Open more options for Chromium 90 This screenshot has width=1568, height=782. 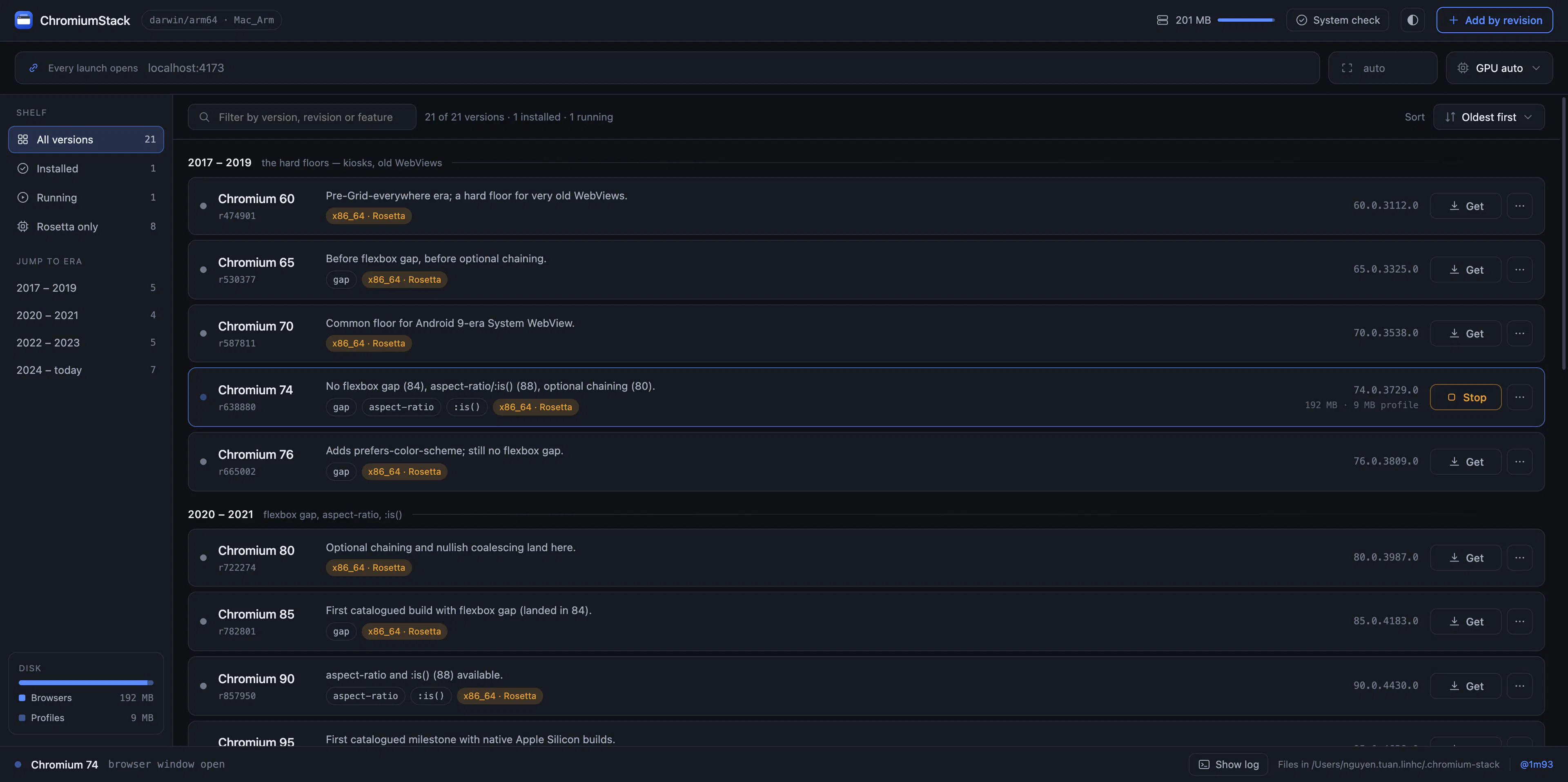[1519, 686]
